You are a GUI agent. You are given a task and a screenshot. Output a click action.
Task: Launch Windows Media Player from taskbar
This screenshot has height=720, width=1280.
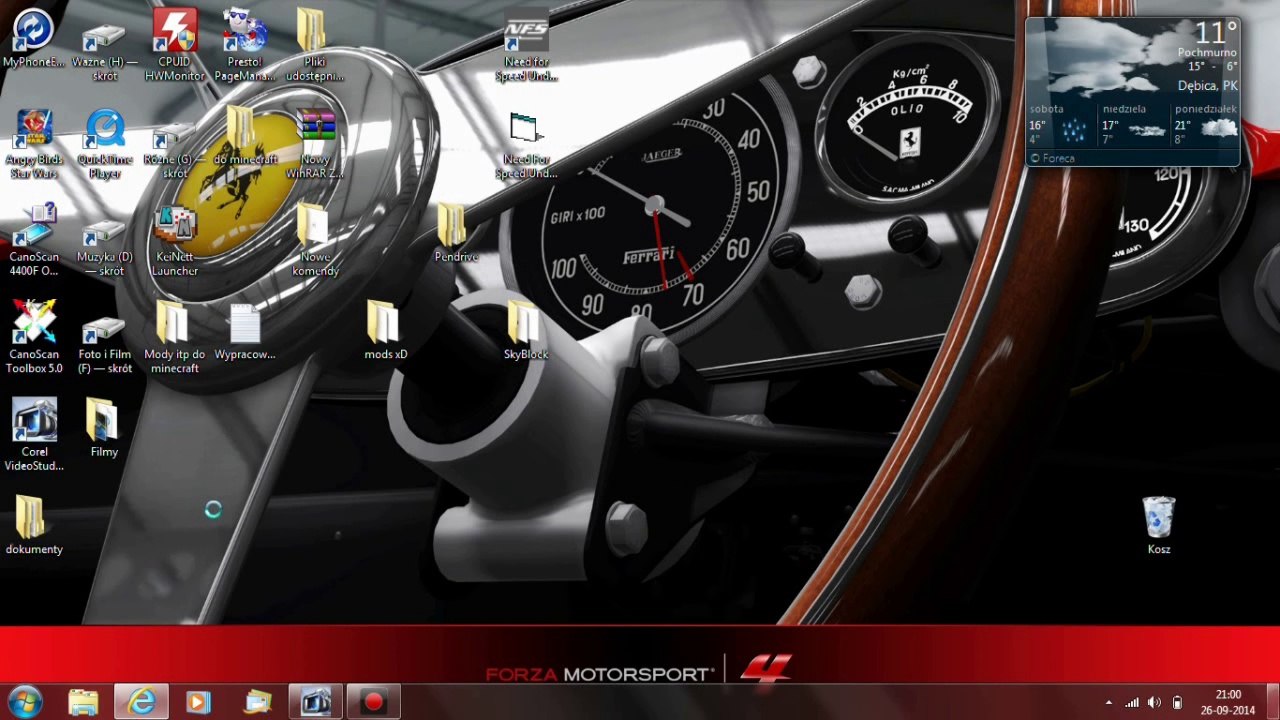pyautogui.click(x=198, y=702)
